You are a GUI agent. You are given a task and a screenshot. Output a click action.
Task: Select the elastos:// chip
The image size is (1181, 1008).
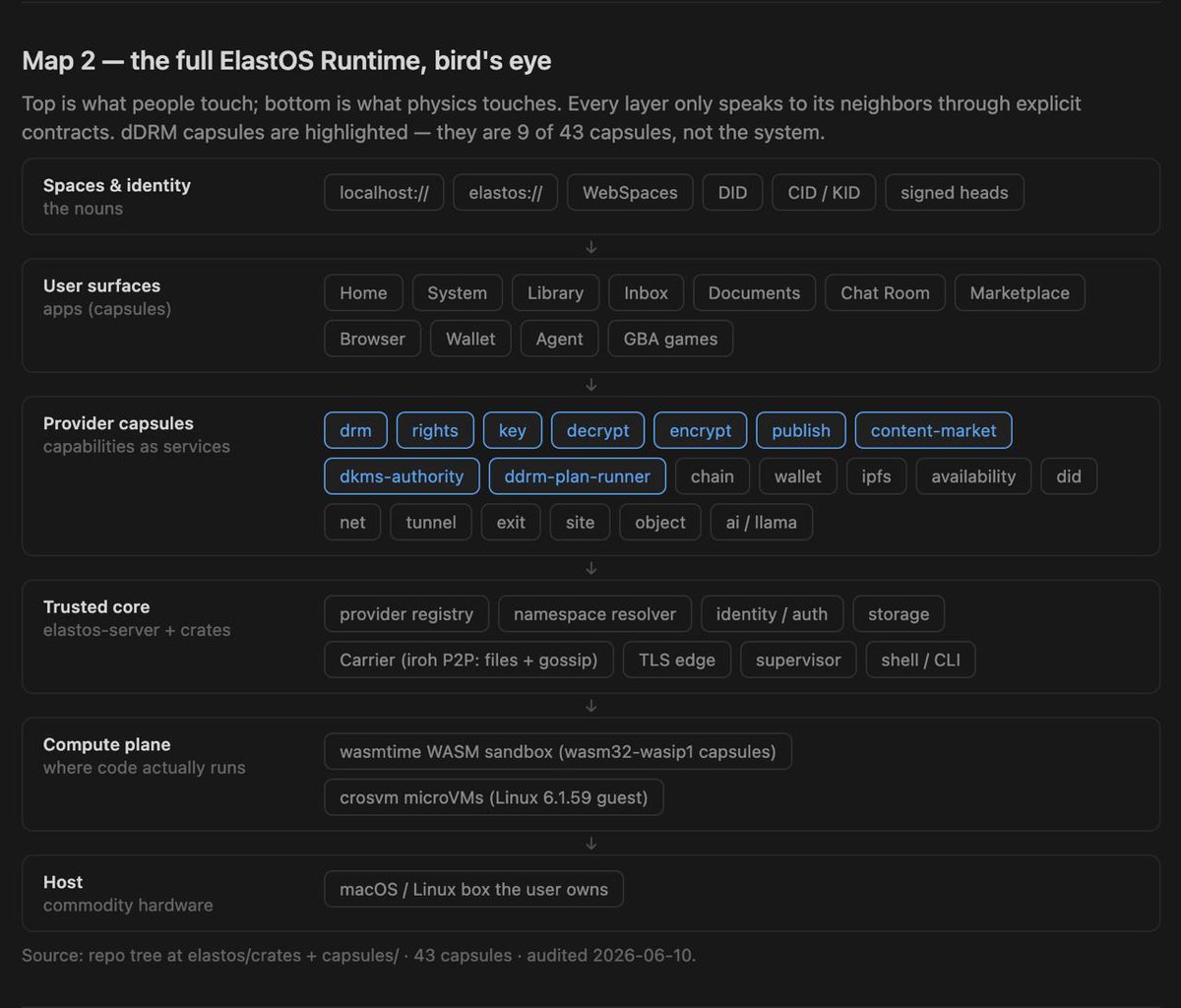(x=505, y=192)
